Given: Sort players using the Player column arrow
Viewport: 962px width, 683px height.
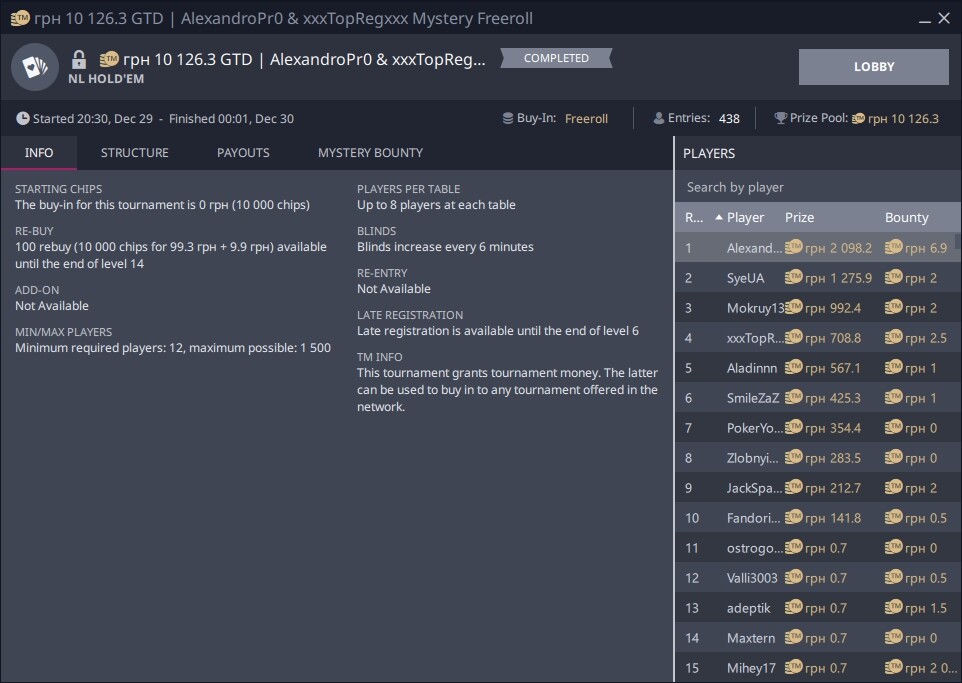Looking at the screenshot, I should point(719,218).
